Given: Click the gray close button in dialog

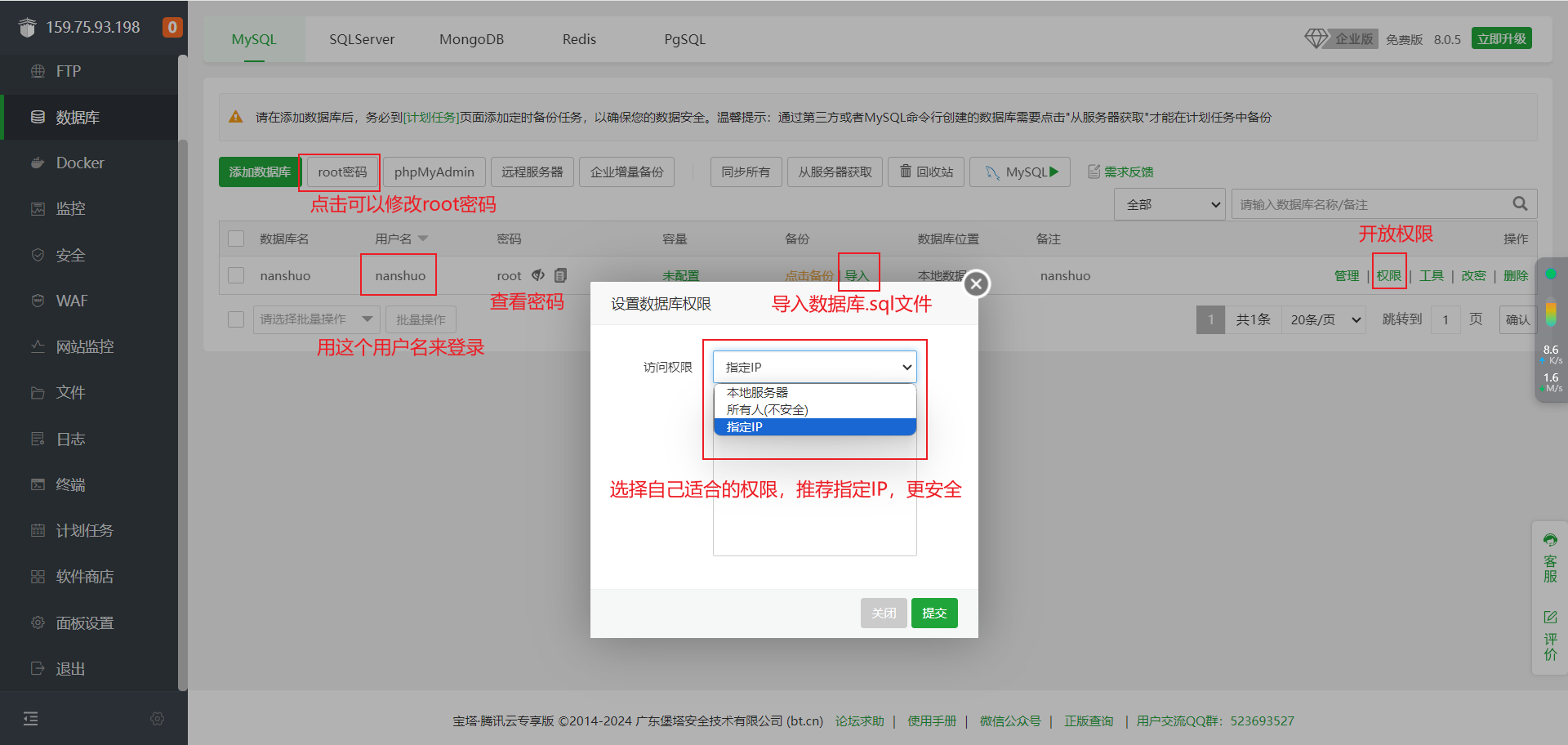Looking at the screenshot, I should (x=884, y=613).
